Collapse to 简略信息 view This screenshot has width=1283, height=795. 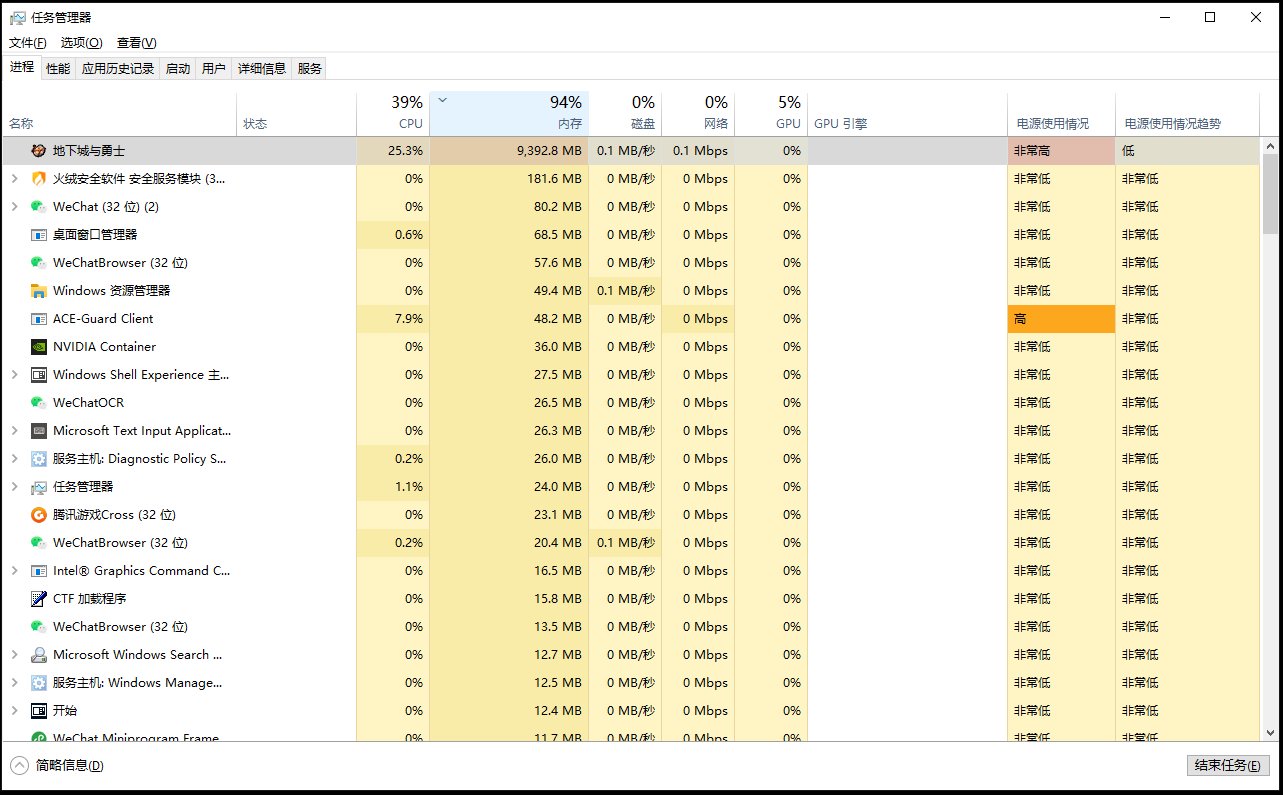pos(57,765)
